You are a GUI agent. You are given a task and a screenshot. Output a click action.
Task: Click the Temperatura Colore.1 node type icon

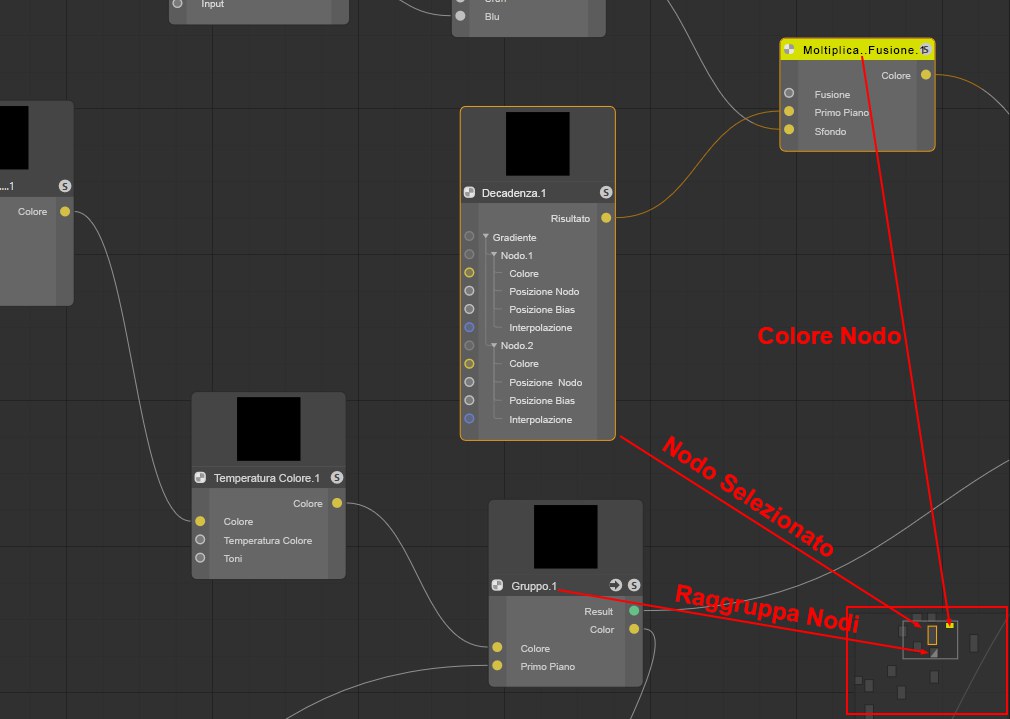(200, 477)
